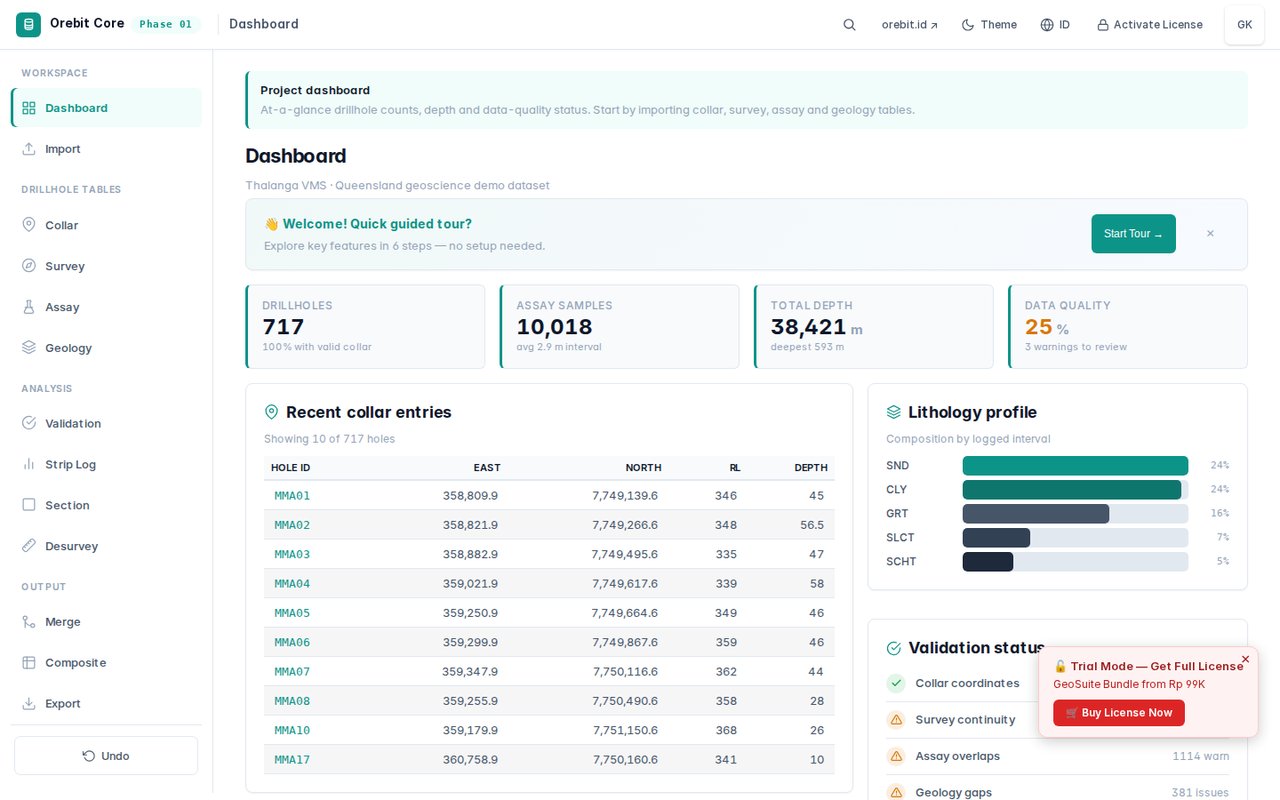Click the Buy License Now button
The height and width of the screenshot is (800, 1280).
pos(1119,713)
